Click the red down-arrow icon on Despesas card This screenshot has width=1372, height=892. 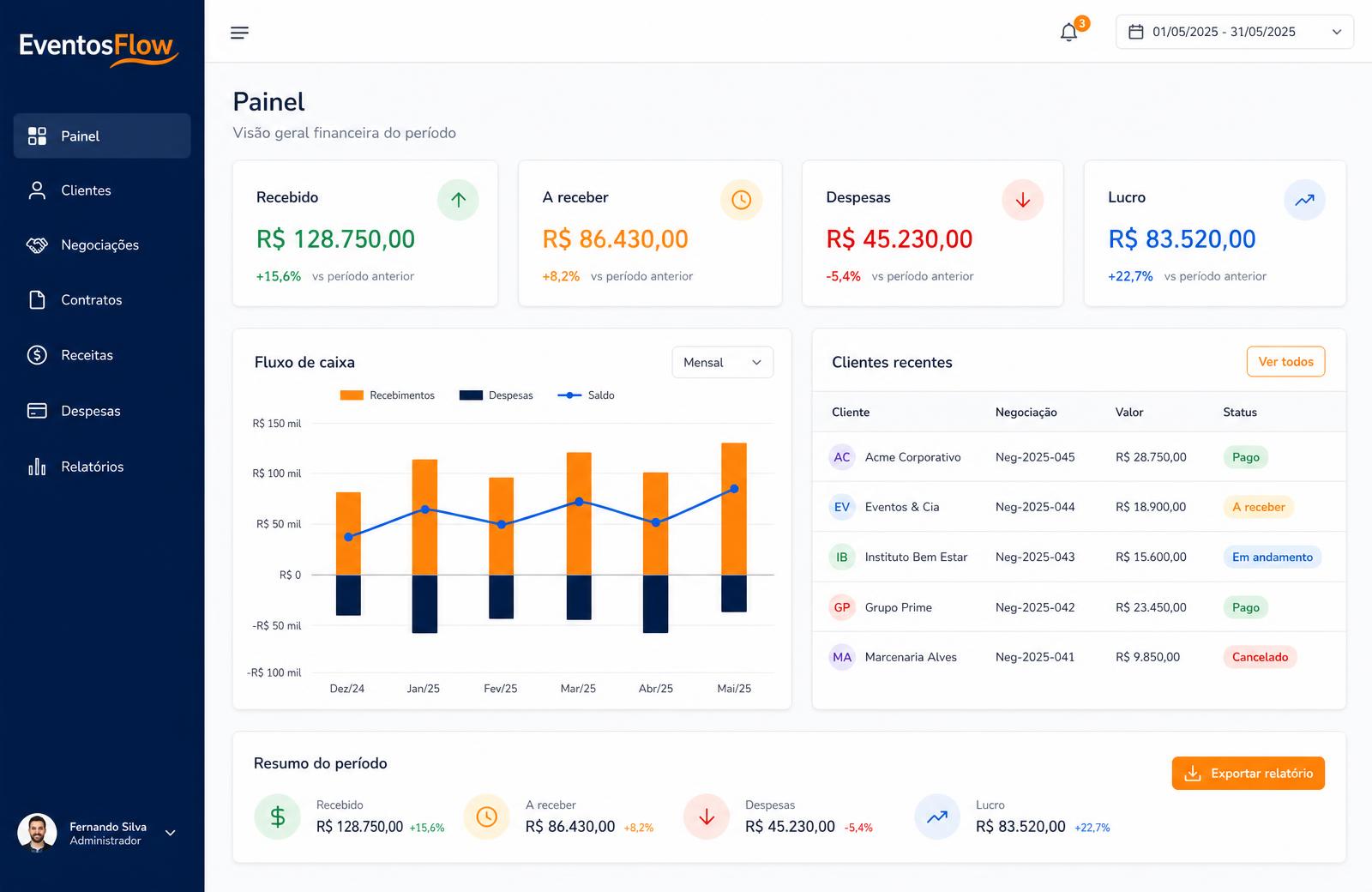point(1023,200)
